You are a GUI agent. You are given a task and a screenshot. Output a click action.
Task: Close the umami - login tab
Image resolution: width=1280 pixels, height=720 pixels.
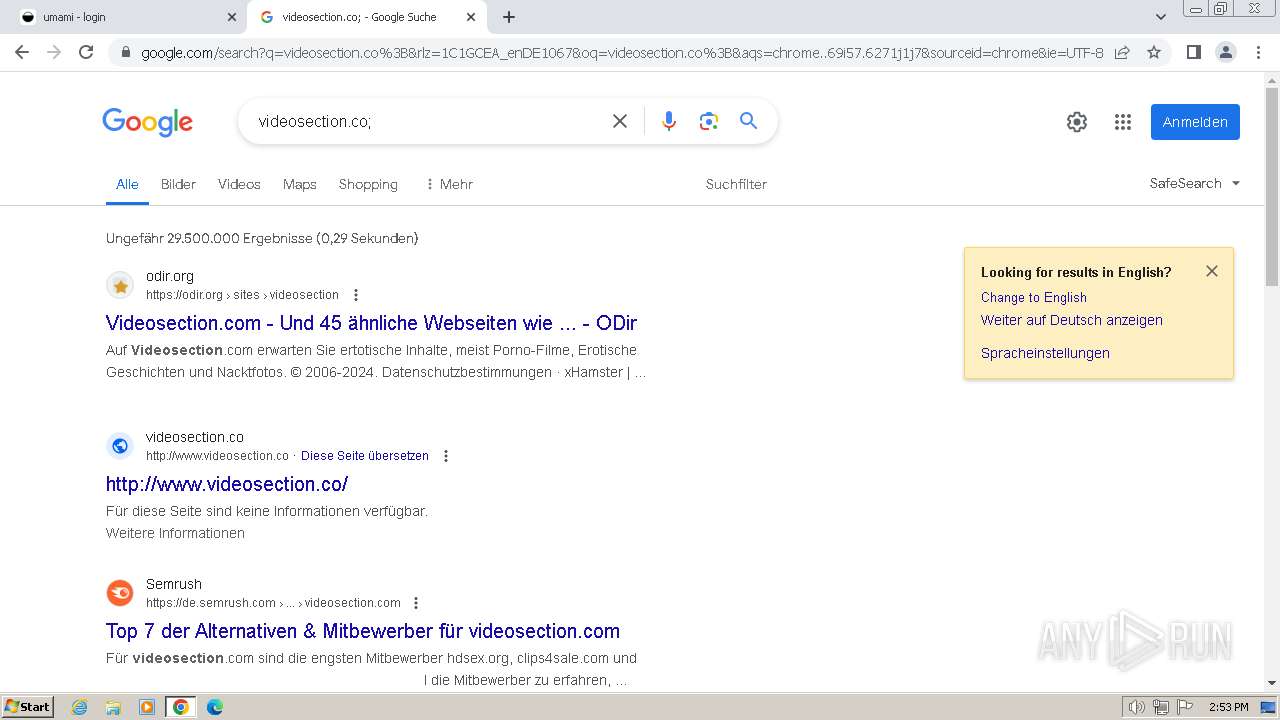pyautogui.click(x=232, y=17)
